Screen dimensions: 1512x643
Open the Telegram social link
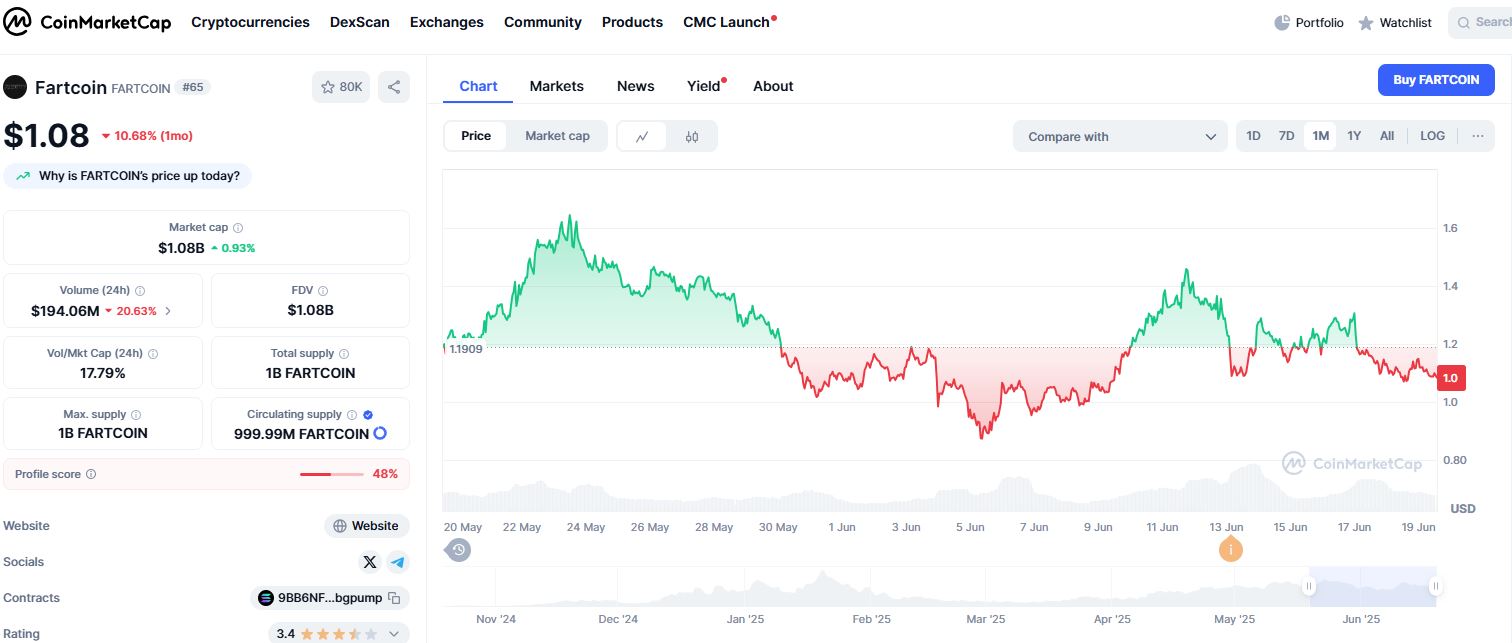pyautogui.click(x=398, y=562)
